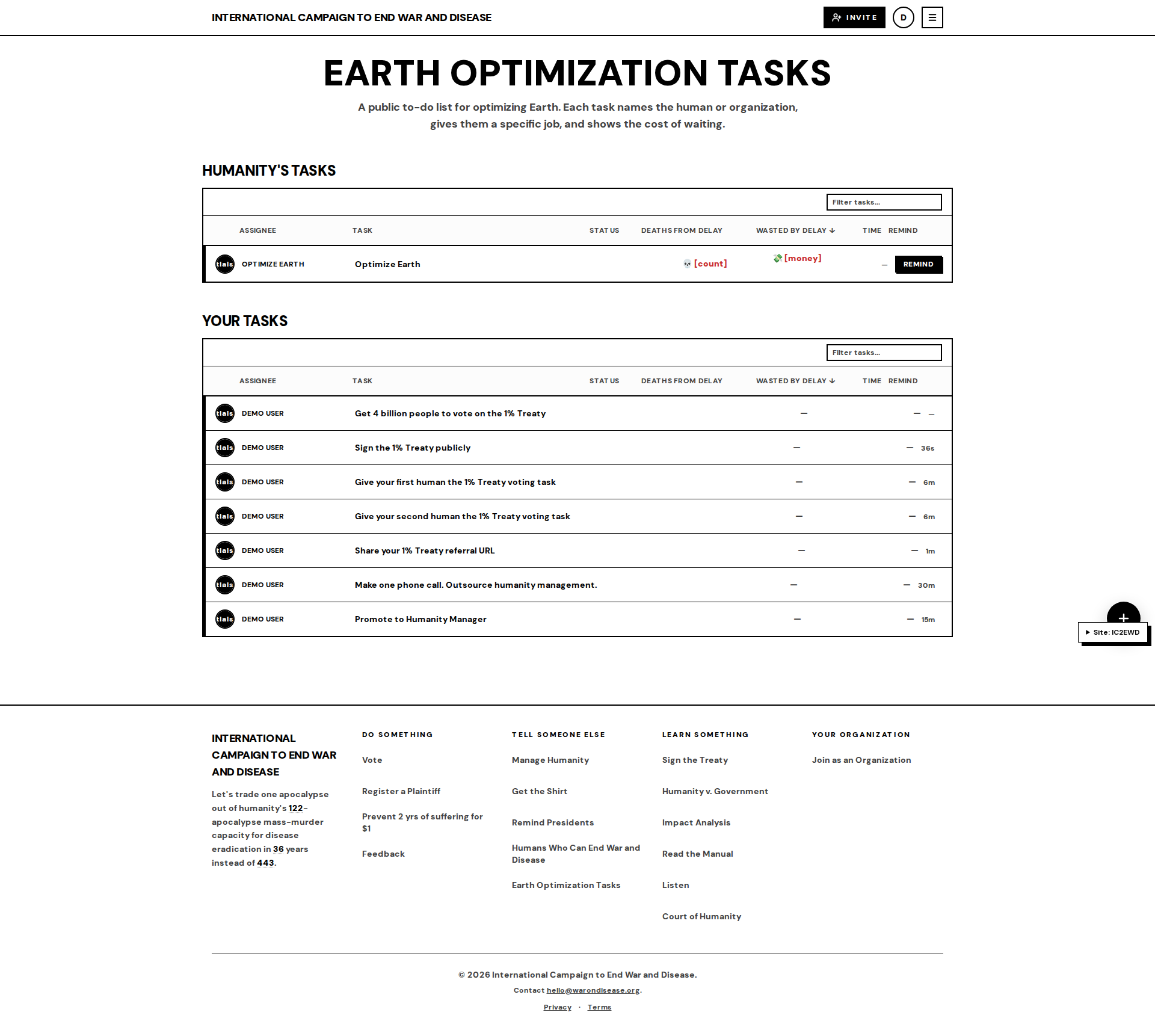The height and width of the screenshot is (1036, 1155).
Task: Click the 30m time value in phone call row
Action: pos(926,585)
